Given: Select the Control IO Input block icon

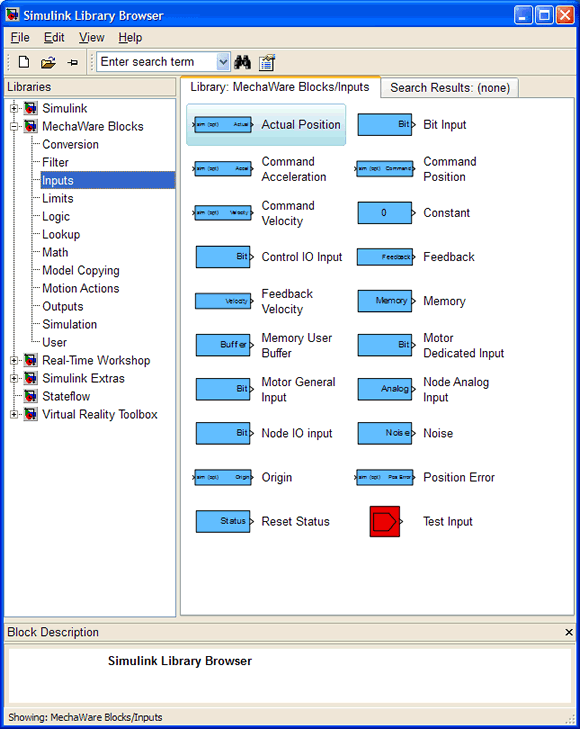Looking at the screenshot, I should pos(224,257).
